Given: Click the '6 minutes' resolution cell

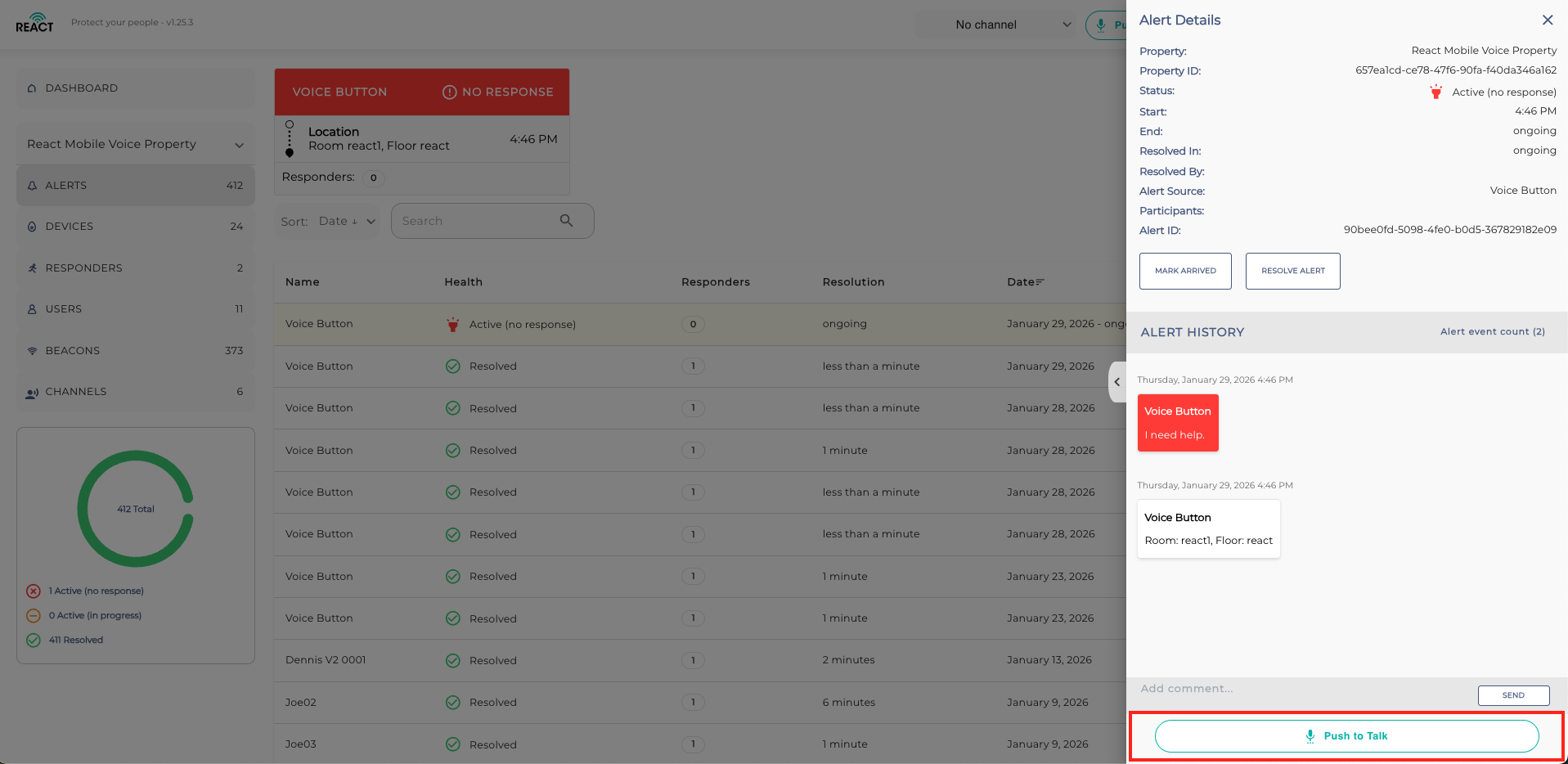Looking at the screenshot, I should [x=849, y=703].
